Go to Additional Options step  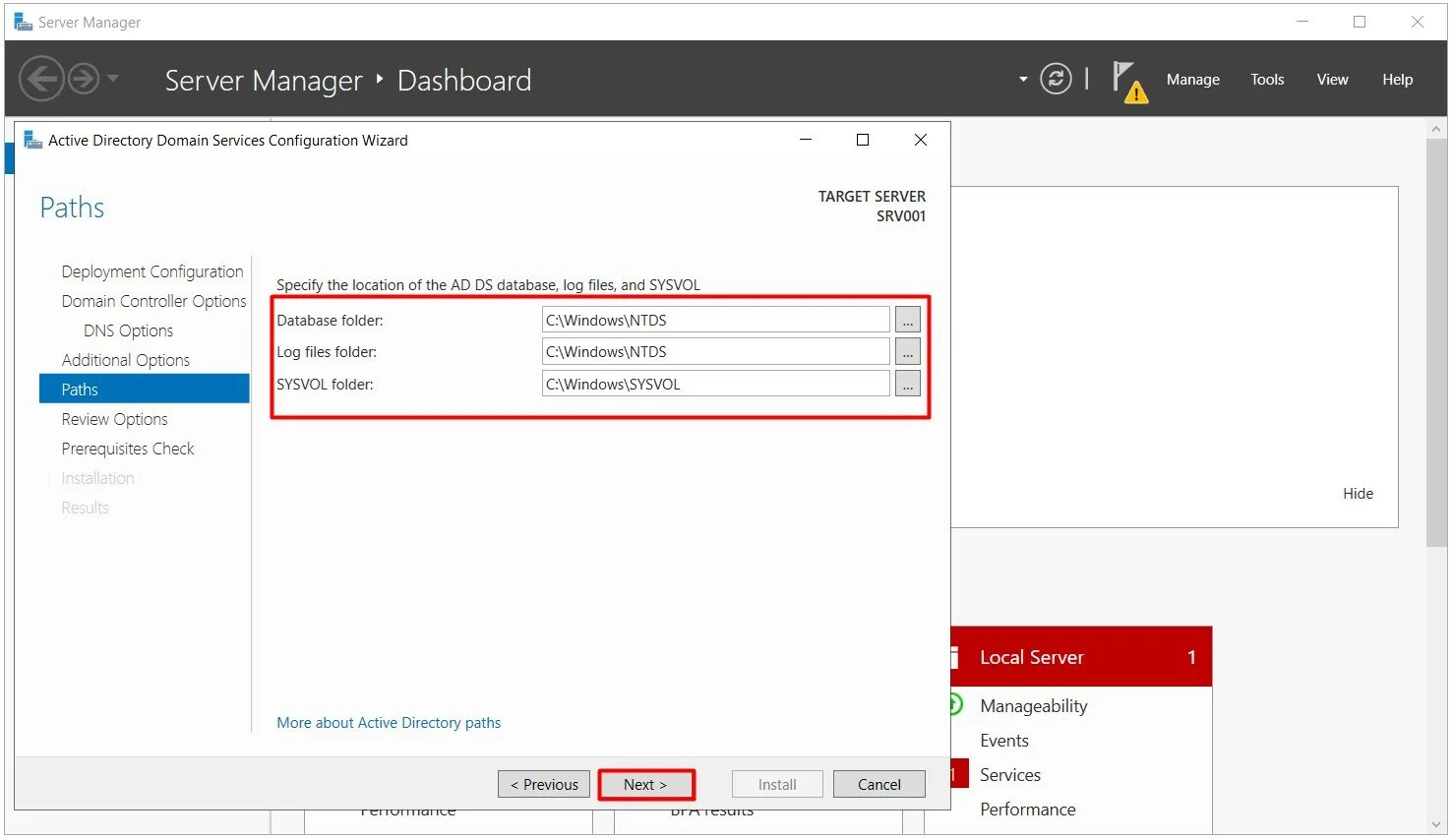point(125,360)
